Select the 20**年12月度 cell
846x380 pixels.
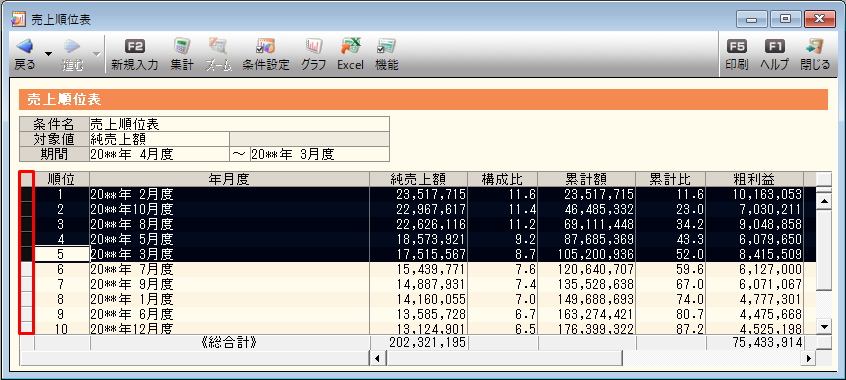229,328
